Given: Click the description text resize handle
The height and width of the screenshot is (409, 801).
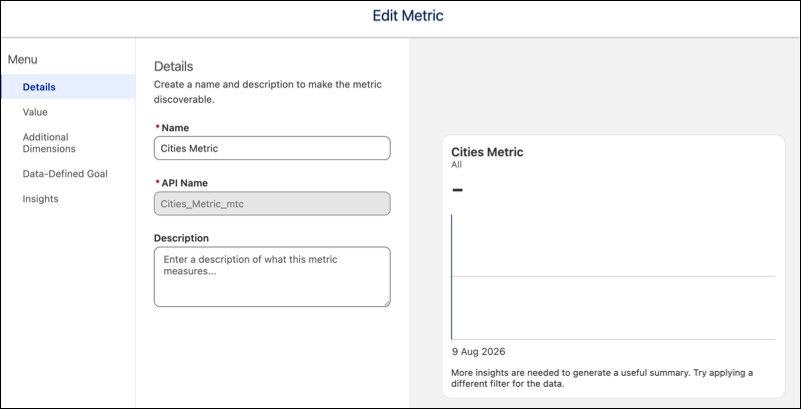Looking at the screenshot, I should 387,303.
